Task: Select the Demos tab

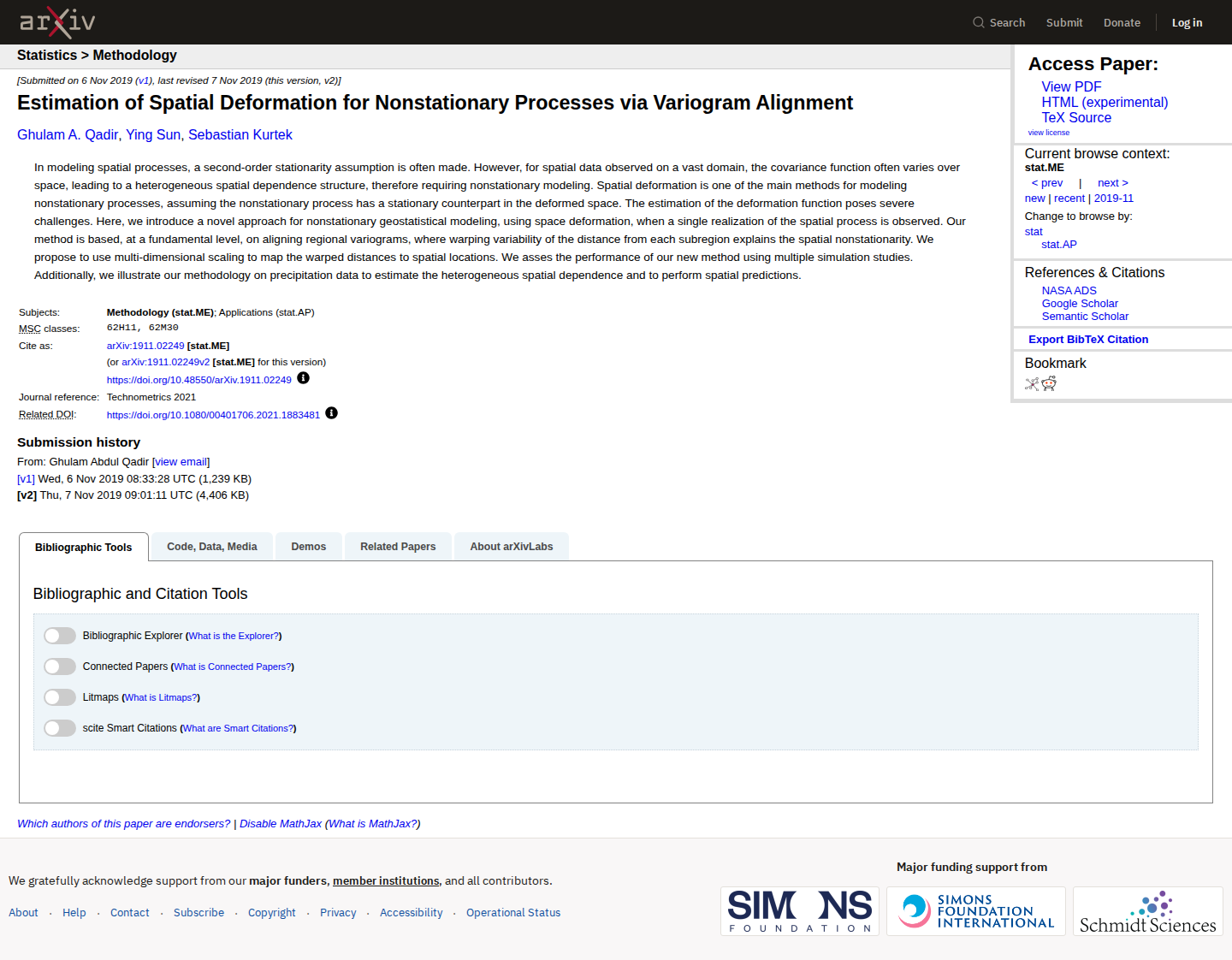Action: click(x=308, y=547)
